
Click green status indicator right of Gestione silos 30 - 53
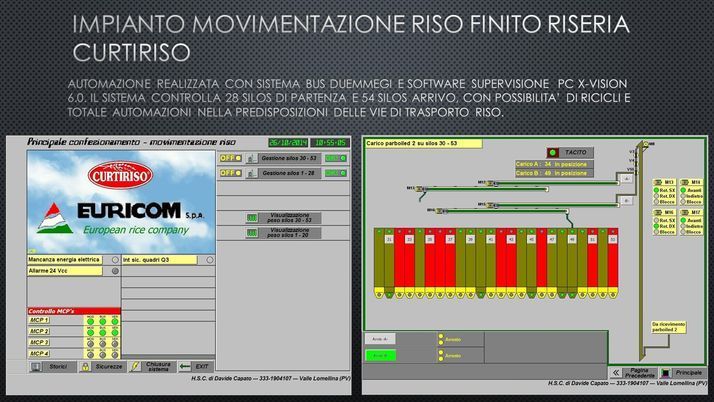[336, 158]
